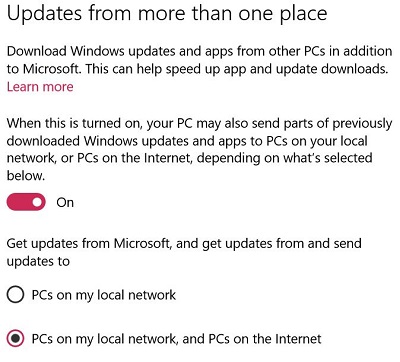
Task: Click the word 'Updates' in the page title
Action: (44, 15)
